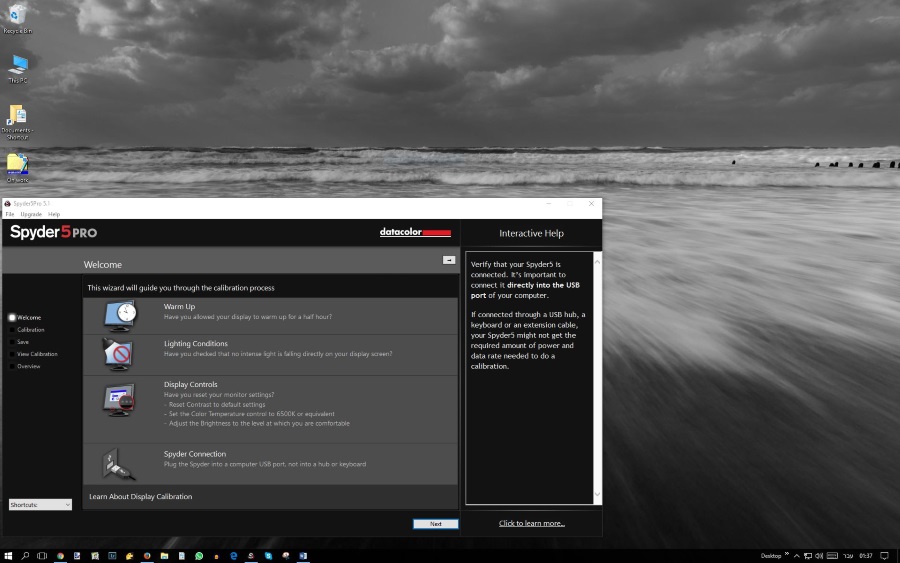900x563 pixels.
Task: Select the Save step in sidebar
Action: (20, 341)
